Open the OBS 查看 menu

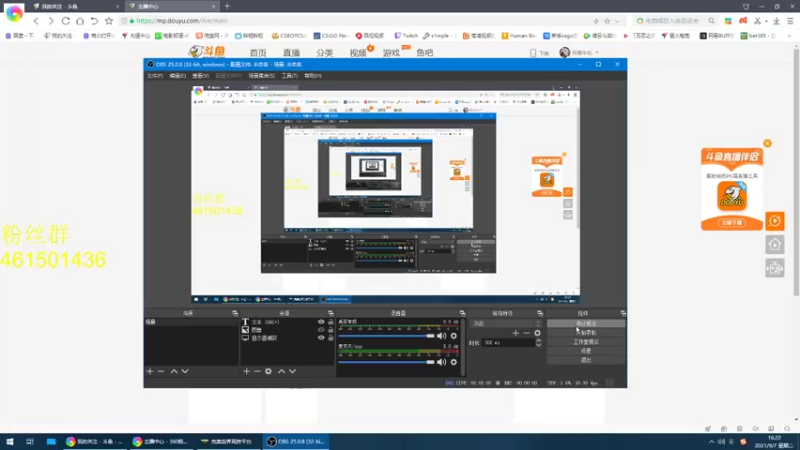201,76
